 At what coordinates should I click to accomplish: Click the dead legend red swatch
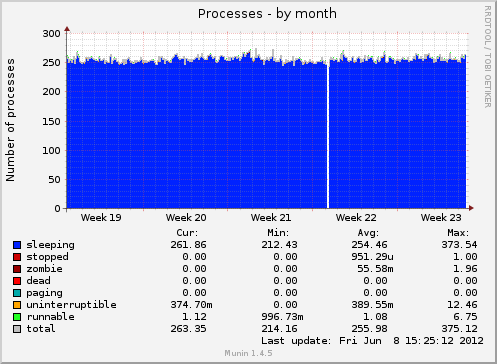click(17, 281)
